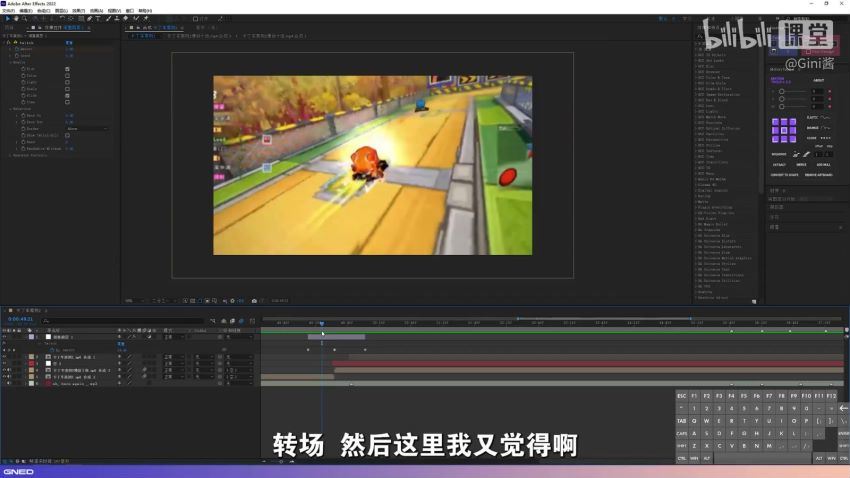
Task: Select the Puppet Pin tool
Action: 146,18
